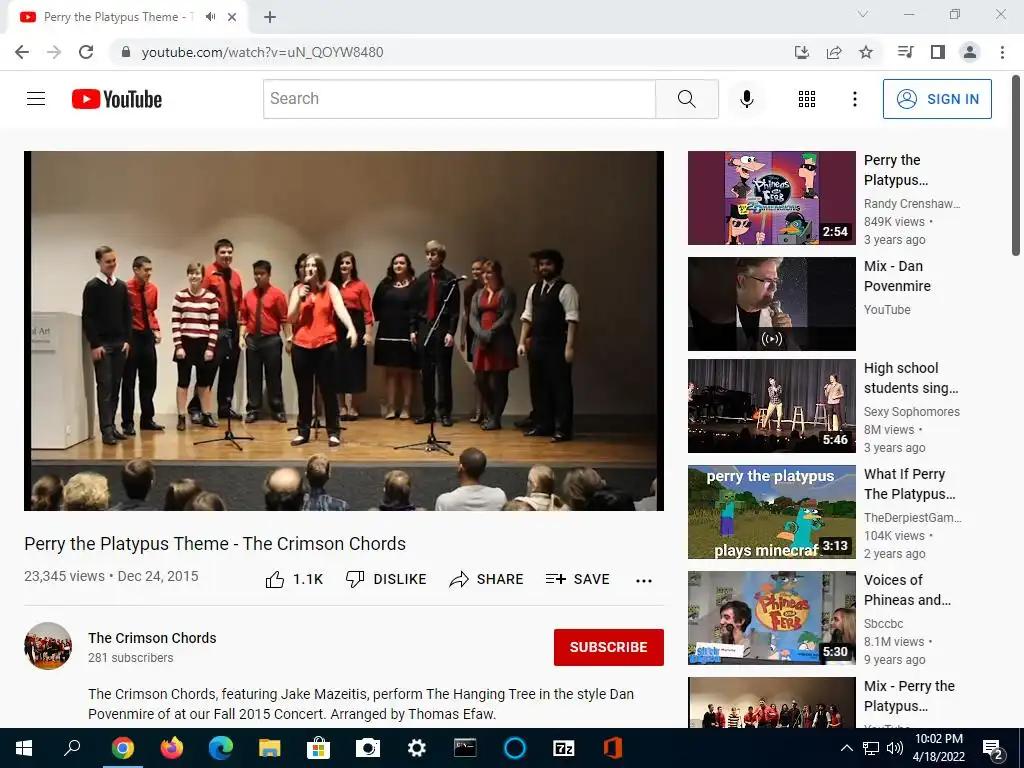Open Camera app from the taskbar
The width and height of the screenshot is (1024, 768).
tap(368, 748)
